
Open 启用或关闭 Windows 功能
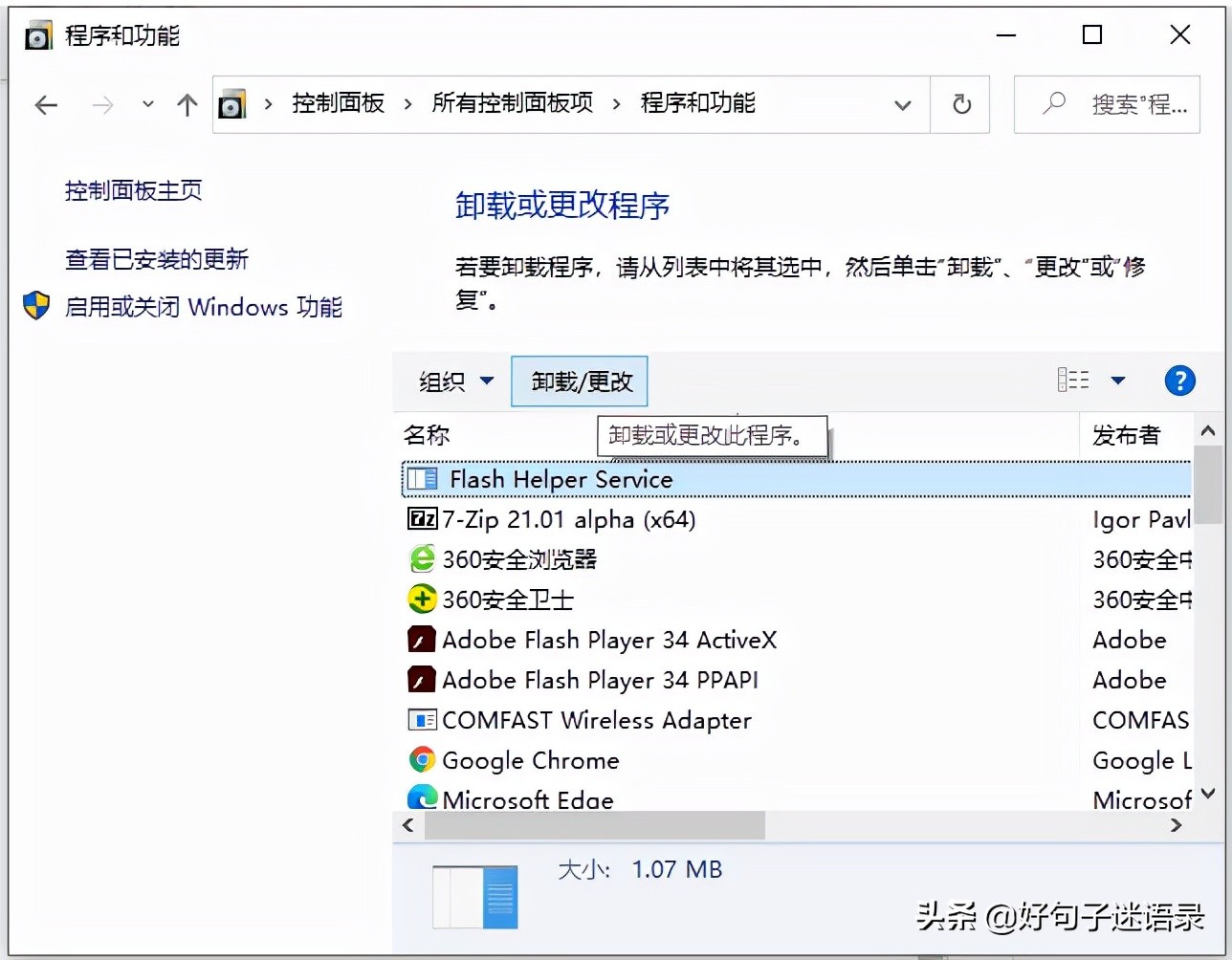point(205,307)
